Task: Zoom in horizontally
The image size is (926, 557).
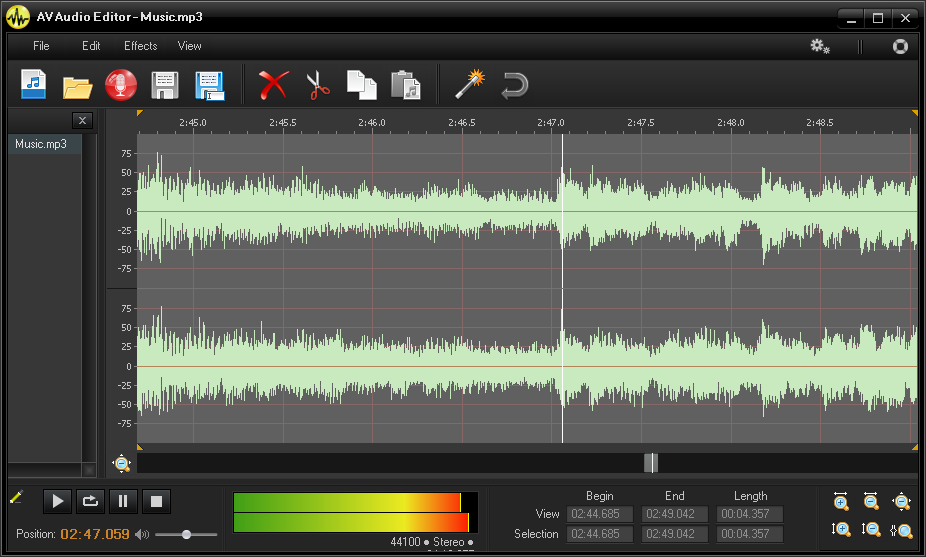Action: click(x=841, y=501)
